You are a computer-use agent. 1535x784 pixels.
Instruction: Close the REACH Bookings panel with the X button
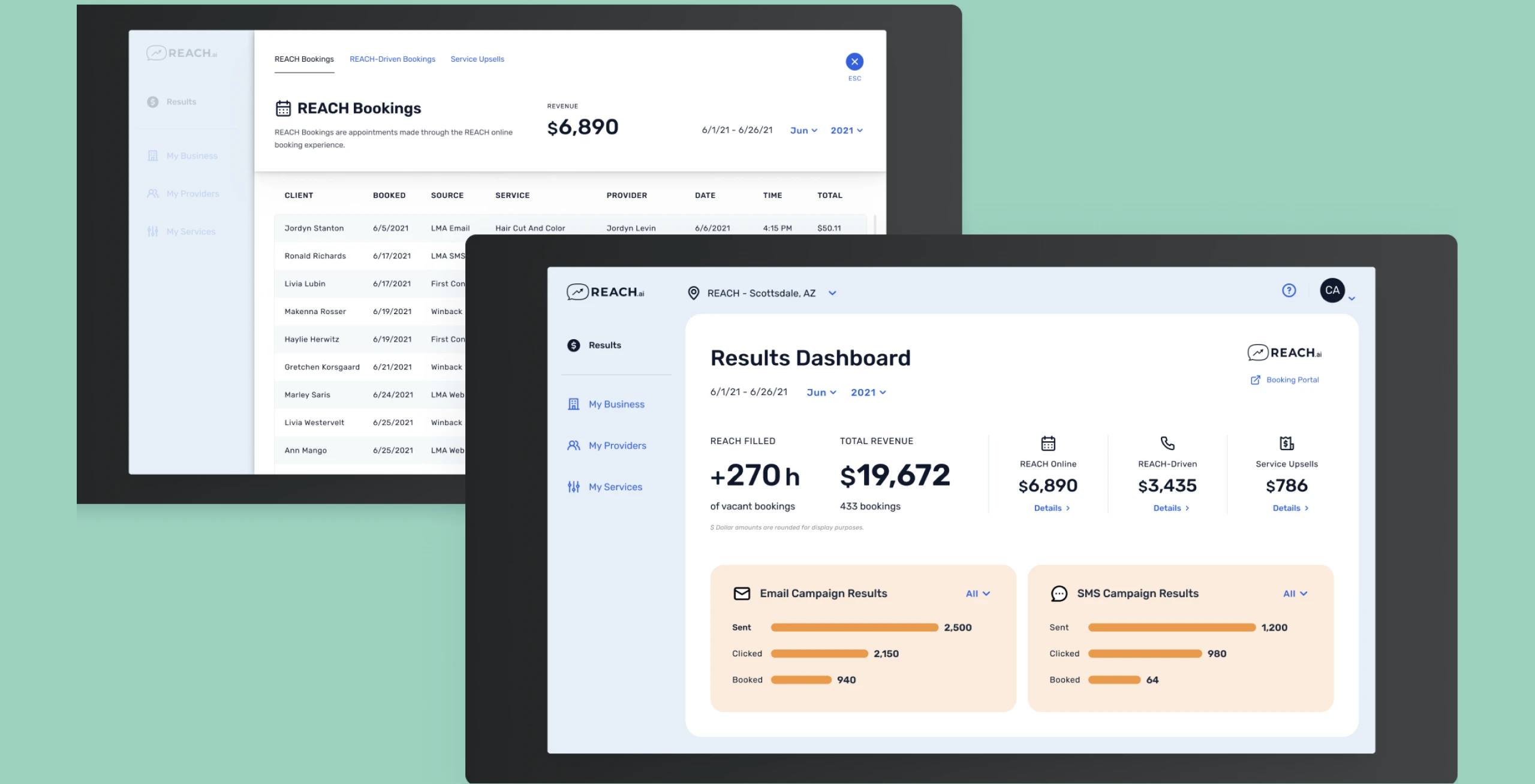[x=854, y=61]
